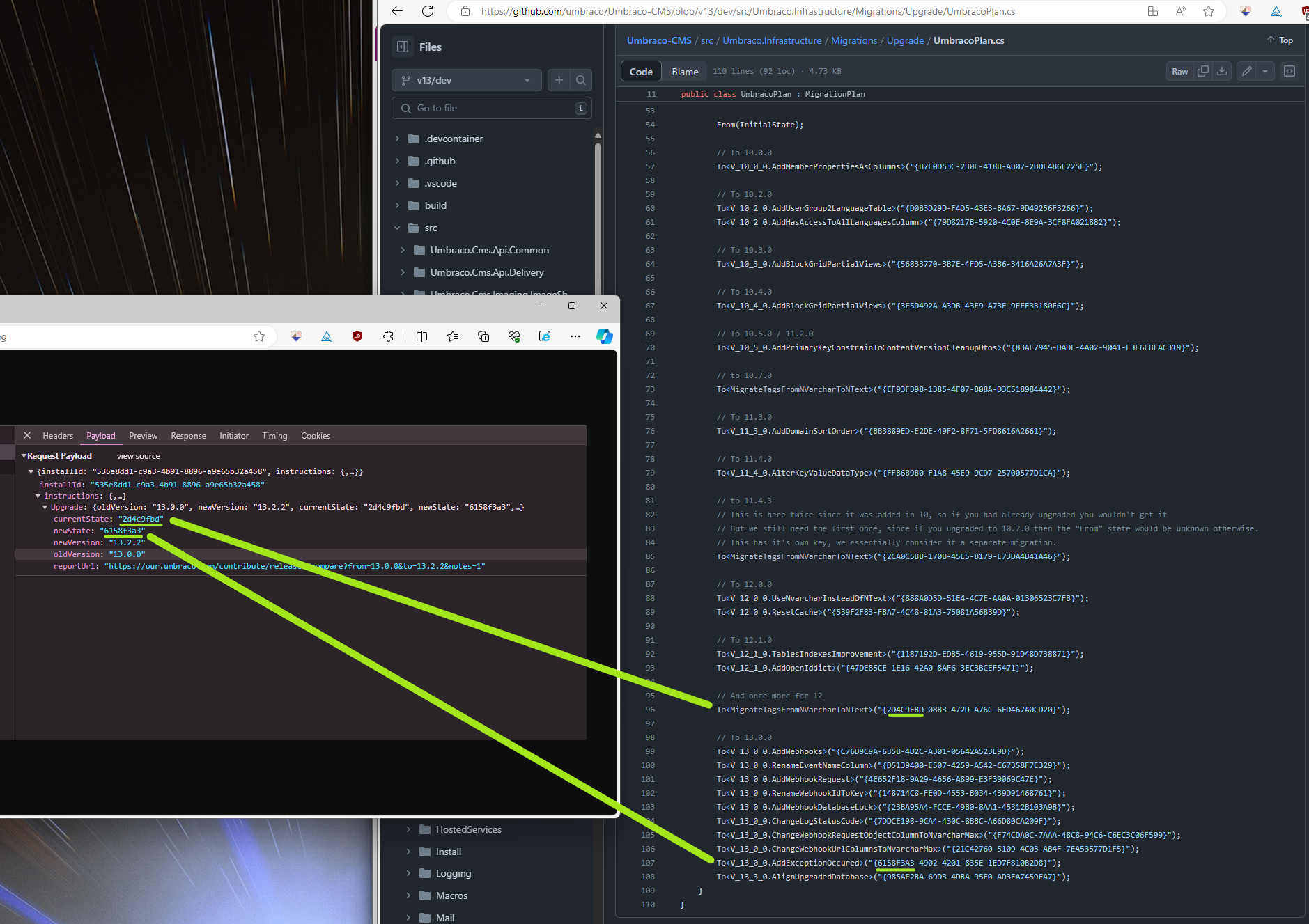Toggle split screen icon in front window
The height and width of the screenshot is (924, 1309).
(421, 336)
